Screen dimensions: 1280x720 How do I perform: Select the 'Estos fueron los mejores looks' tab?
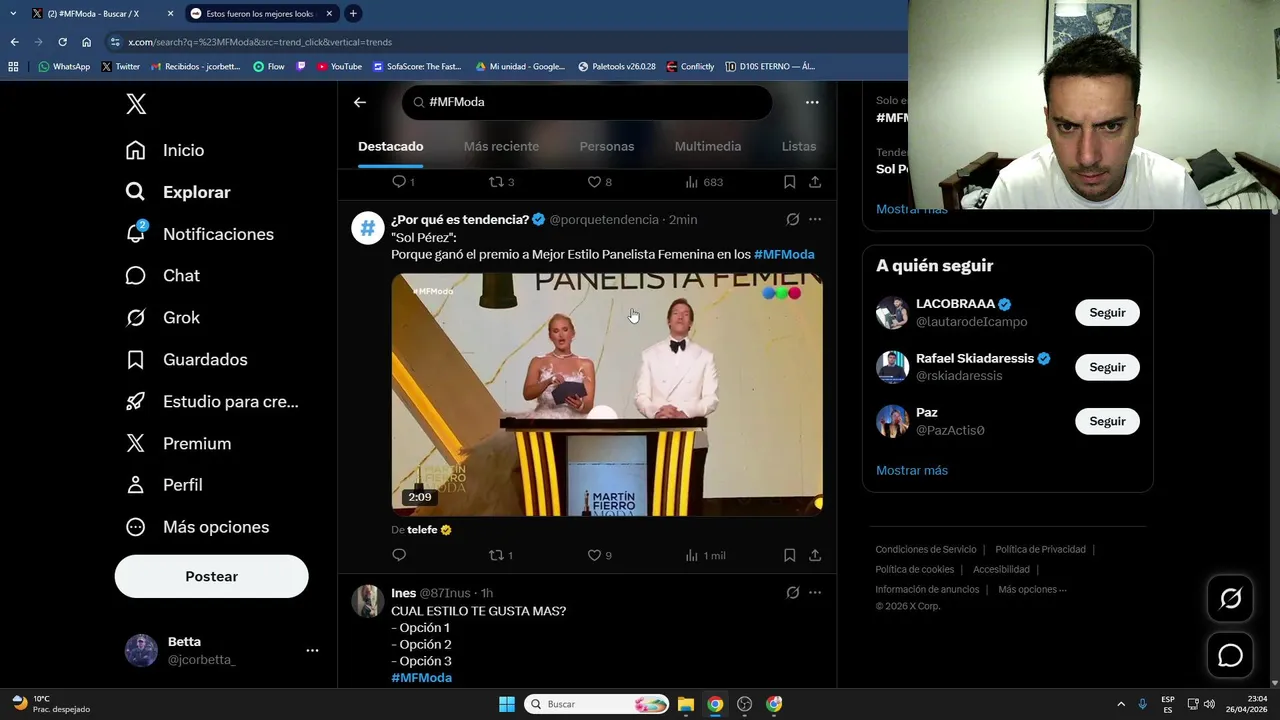pyautogui.click(x=260, y=14)
